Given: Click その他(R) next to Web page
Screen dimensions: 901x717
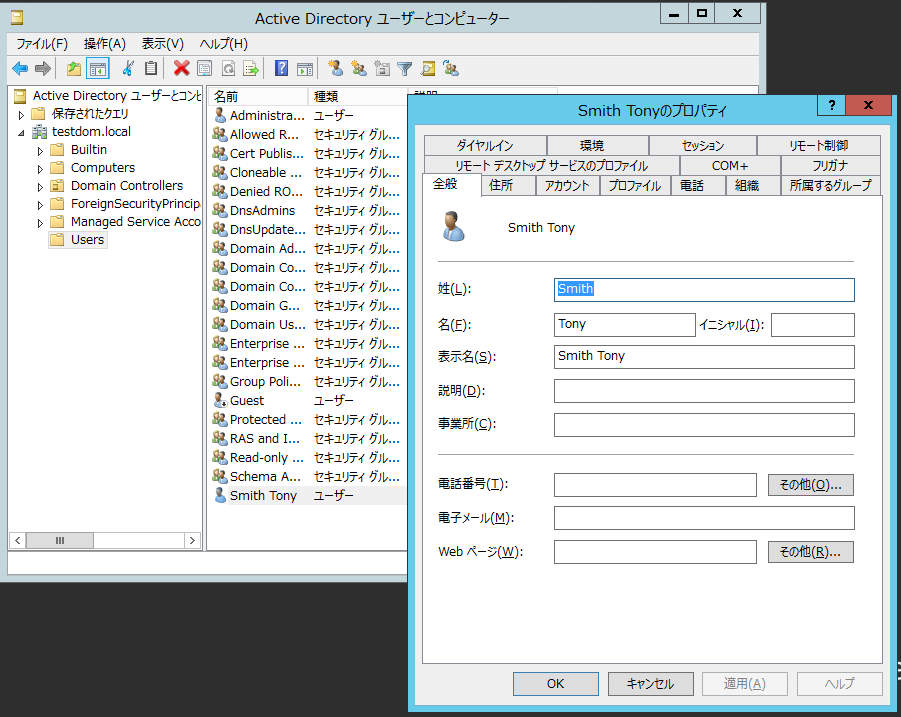Looking at the screenshot, I should 811,552.
